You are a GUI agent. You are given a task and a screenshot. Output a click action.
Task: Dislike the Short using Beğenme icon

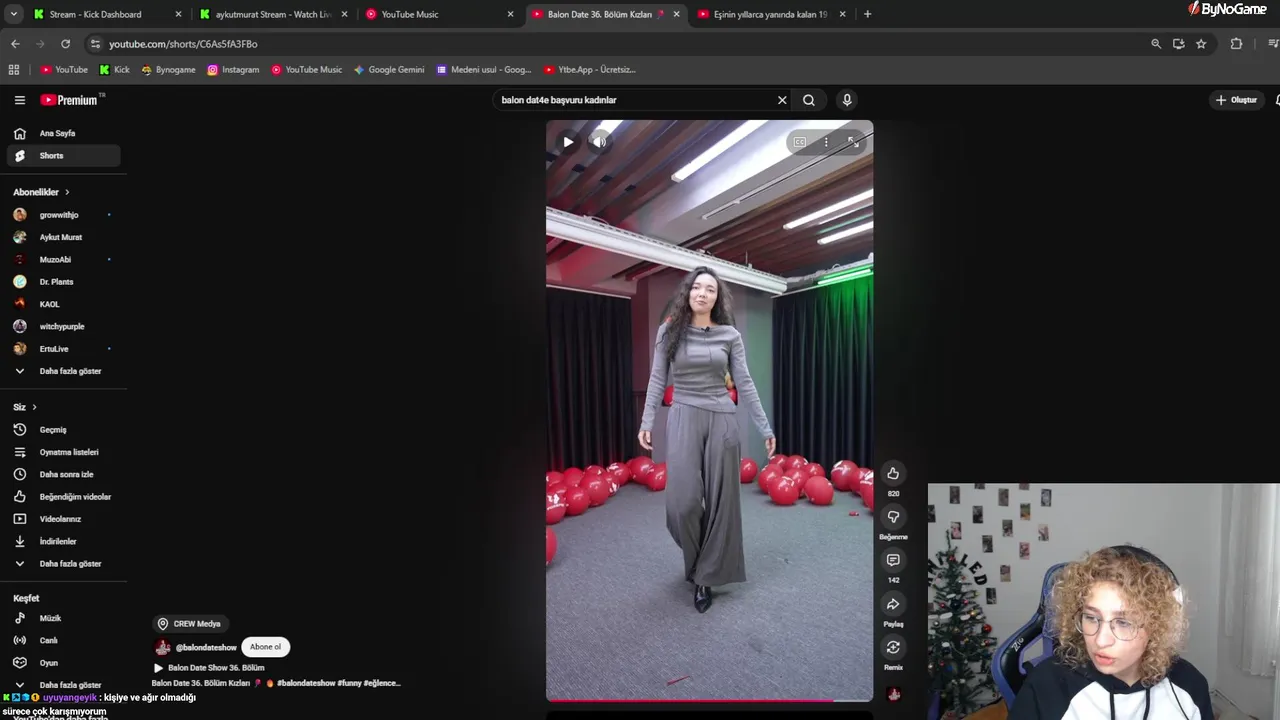(x=893, y=517)
